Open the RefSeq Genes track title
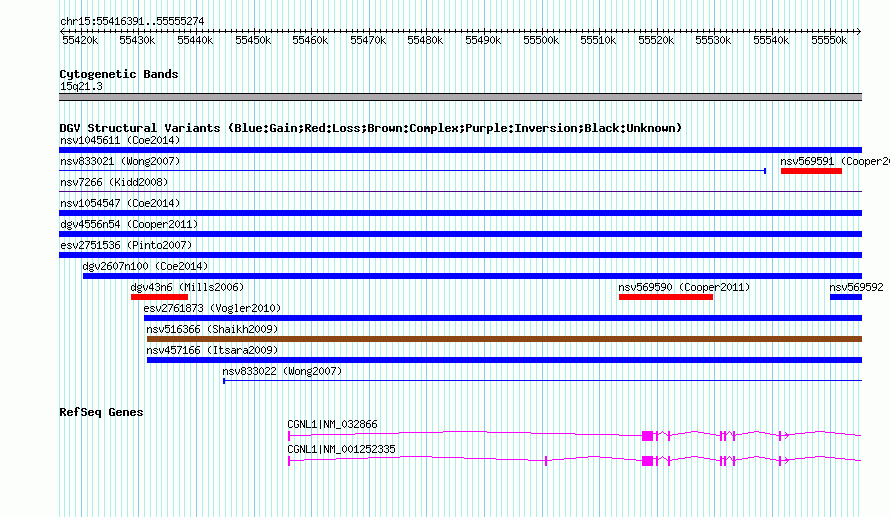Screen dimensions: 890x517 pyautogui.click(x=101, y=412)
